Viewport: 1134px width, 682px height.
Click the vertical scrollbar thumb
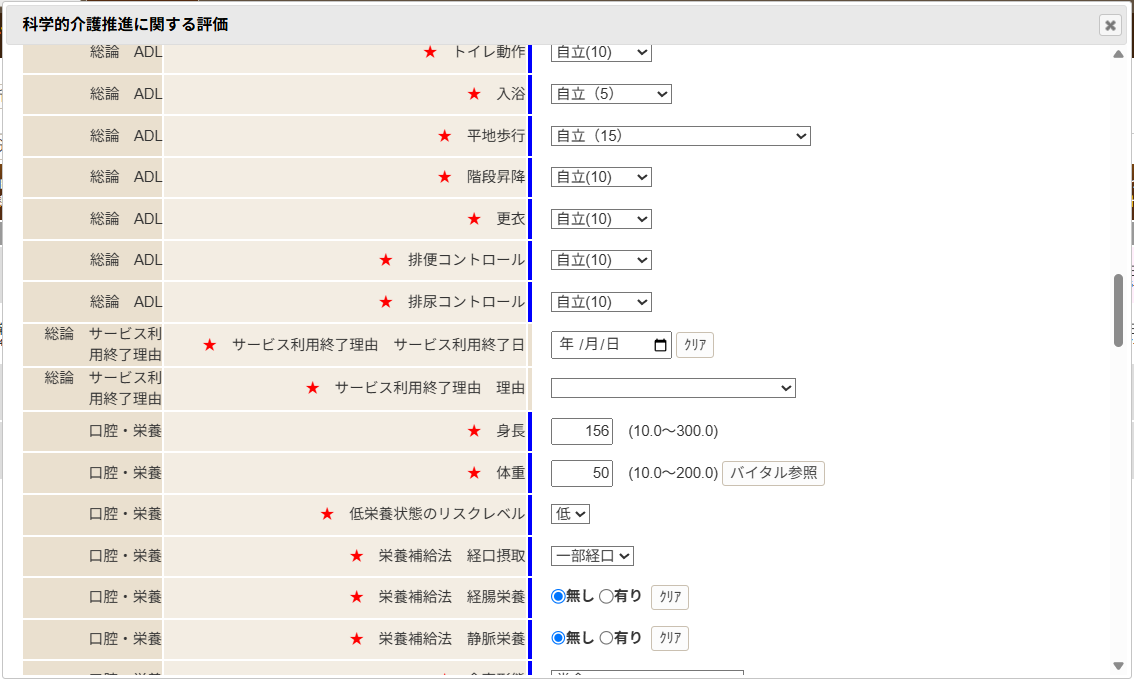point(1118,310)
